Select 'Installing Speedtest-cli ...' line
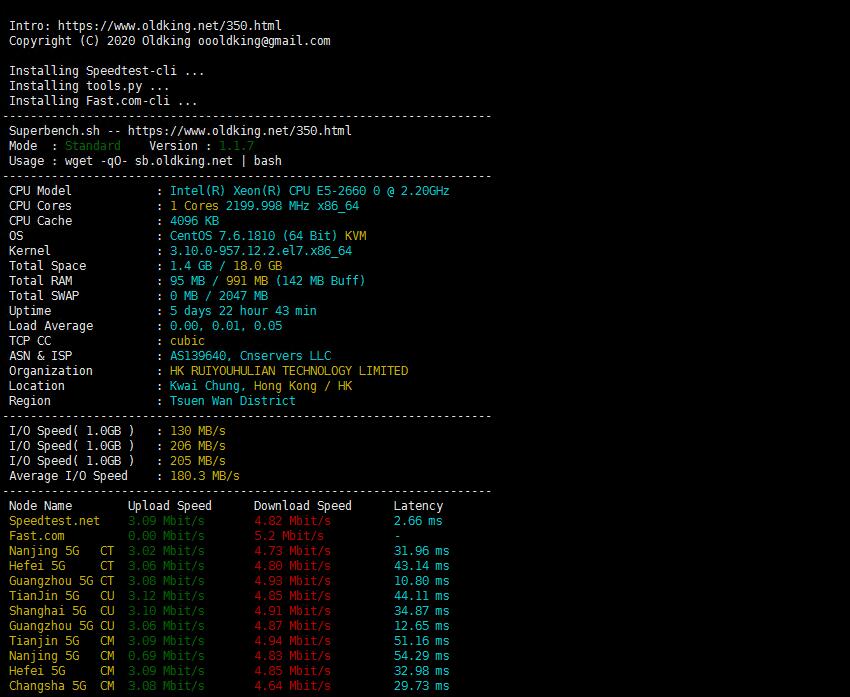This screenshot has width=850, height=697. coord(106,70)
